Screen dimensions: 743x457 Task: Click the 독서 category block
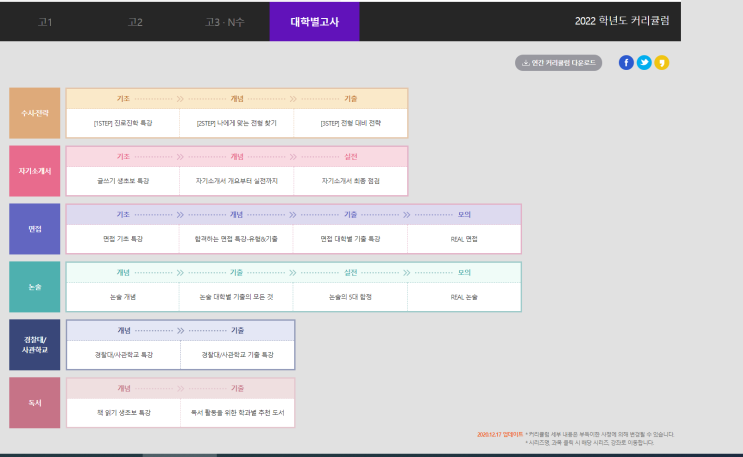(x=35, y=402)
